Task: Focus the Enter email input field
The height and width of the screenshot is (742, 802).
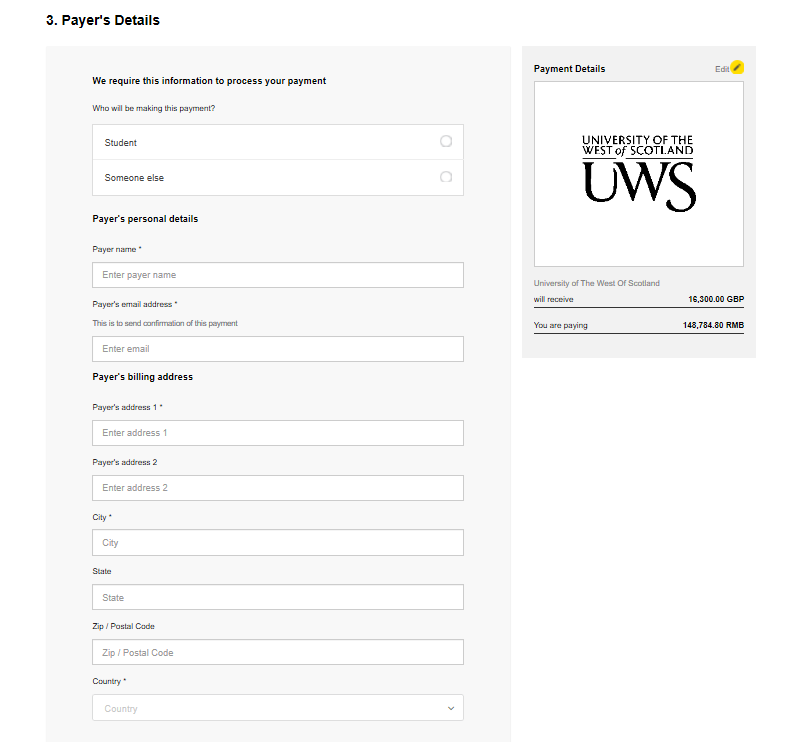Action: [x=277, y=349]
